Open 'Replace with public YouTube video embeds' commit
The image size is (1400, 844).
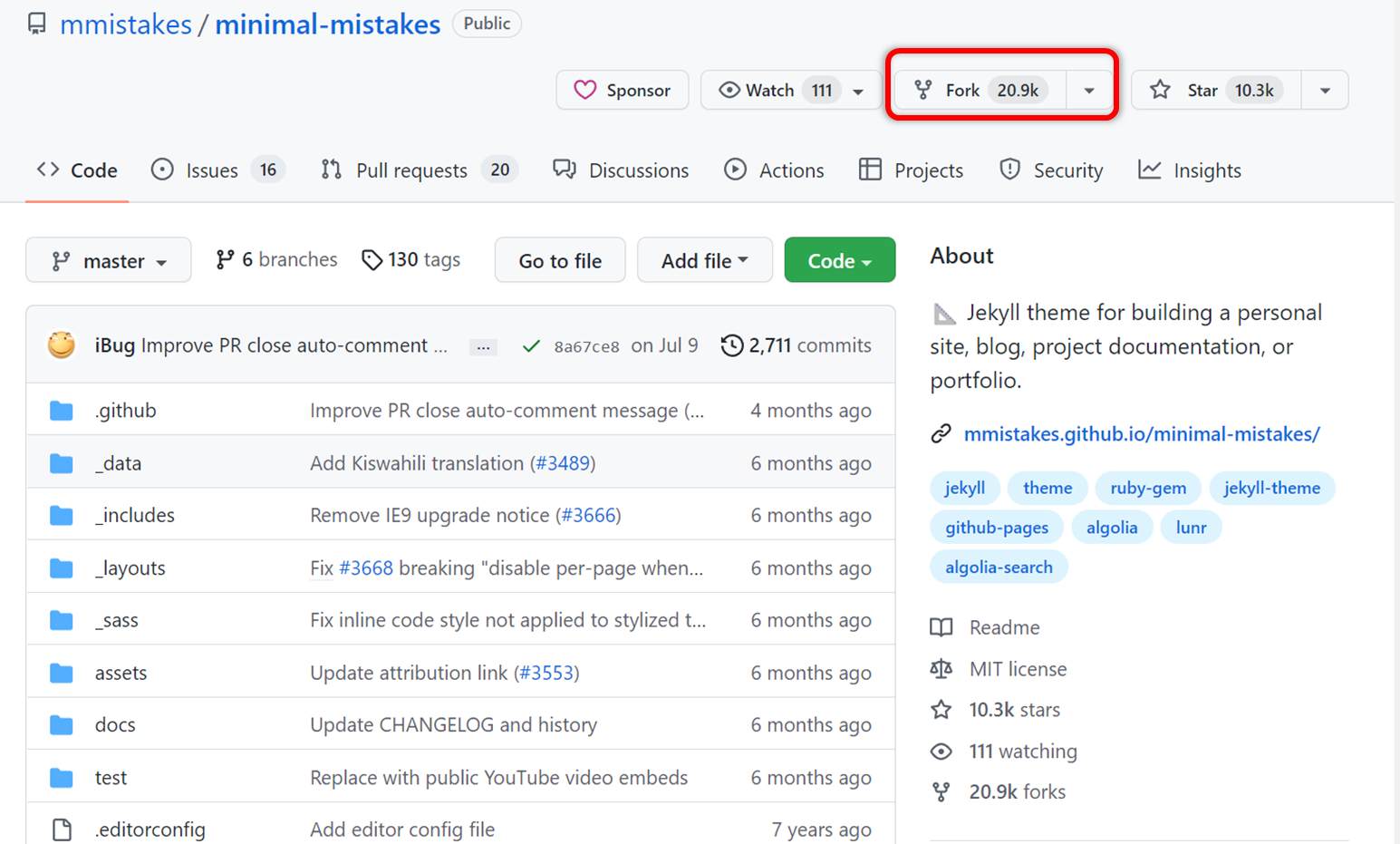coord(498,777)
